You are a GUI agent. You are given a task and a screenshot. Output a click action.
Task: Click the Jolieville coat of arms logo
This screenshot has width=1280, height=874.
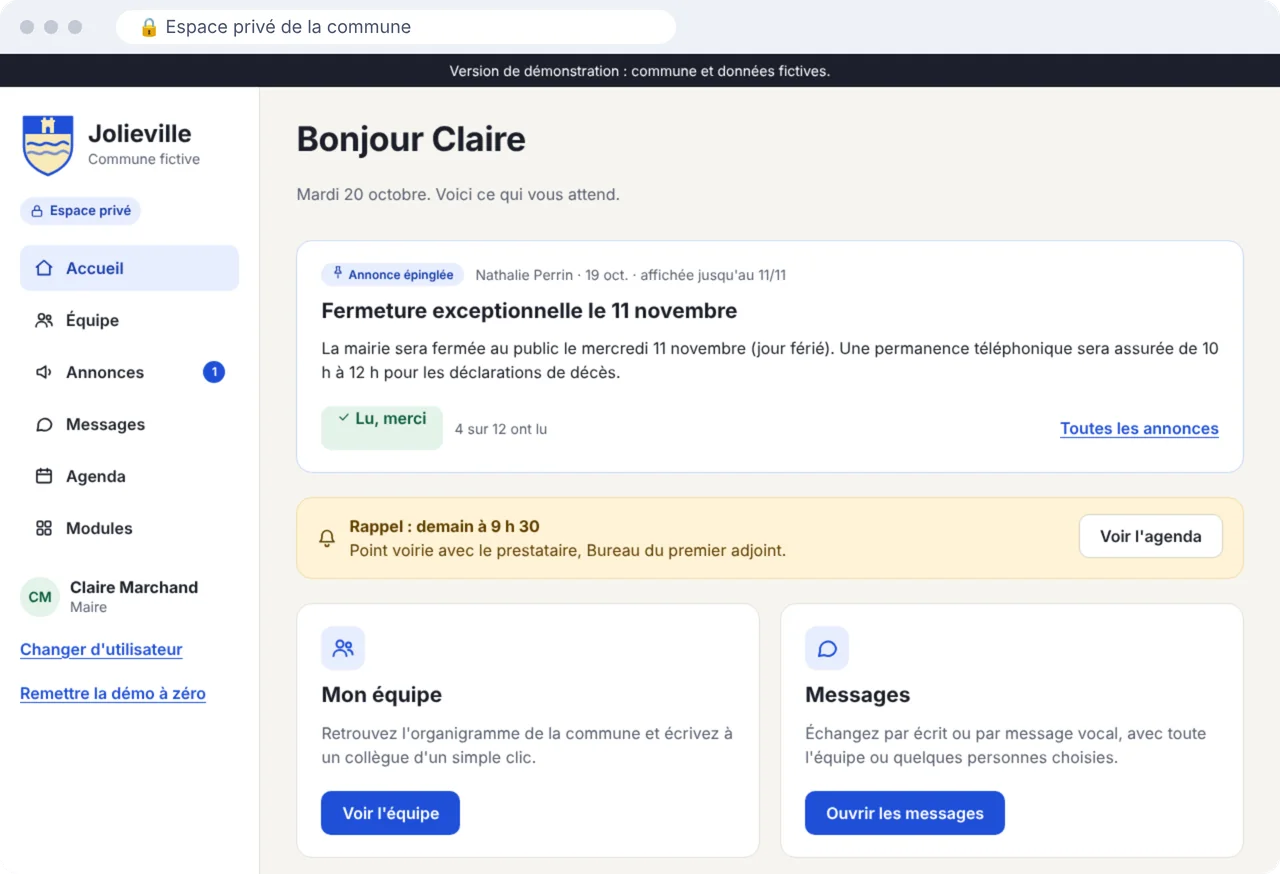(47, 145)
